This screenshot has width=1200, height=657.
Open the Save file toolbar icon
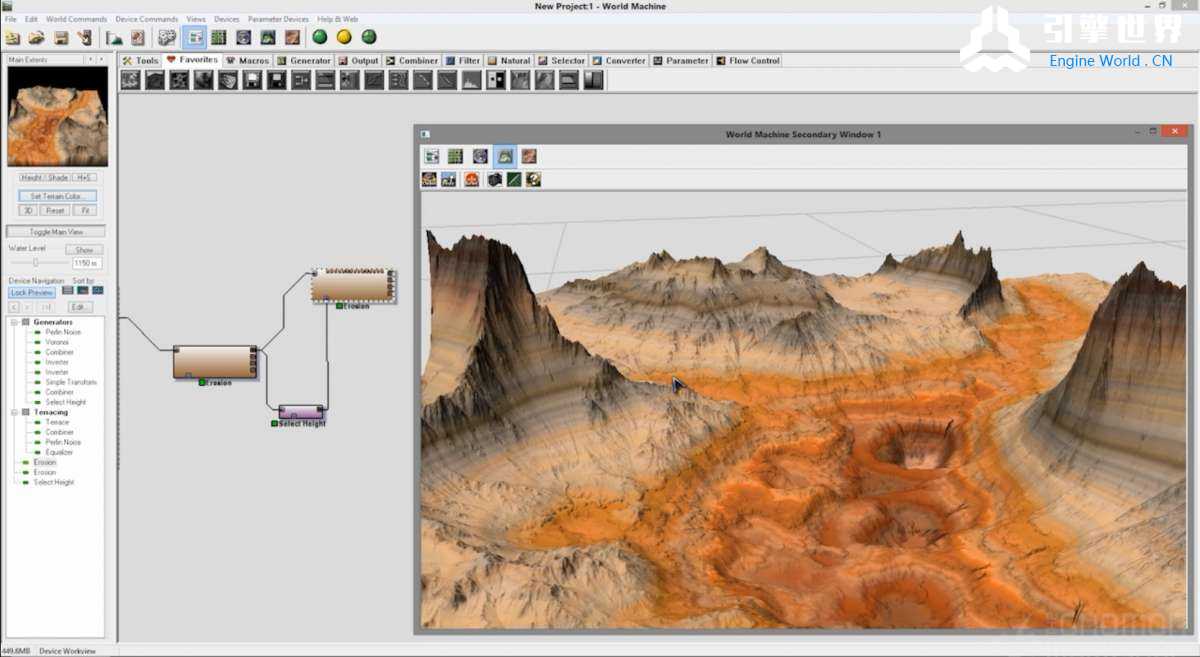pos(61,38)
